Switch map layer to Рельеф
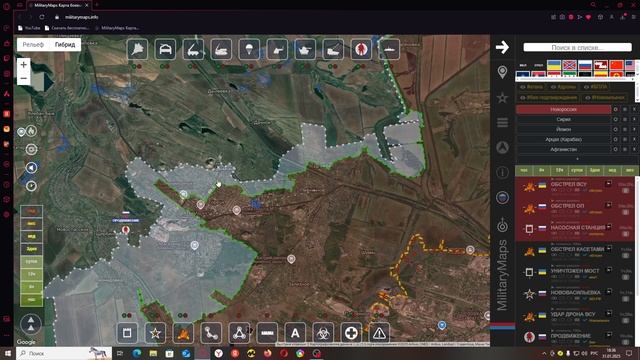Image resolution: width=640 pixels, height=360 pixels. (x=33, y=44)
